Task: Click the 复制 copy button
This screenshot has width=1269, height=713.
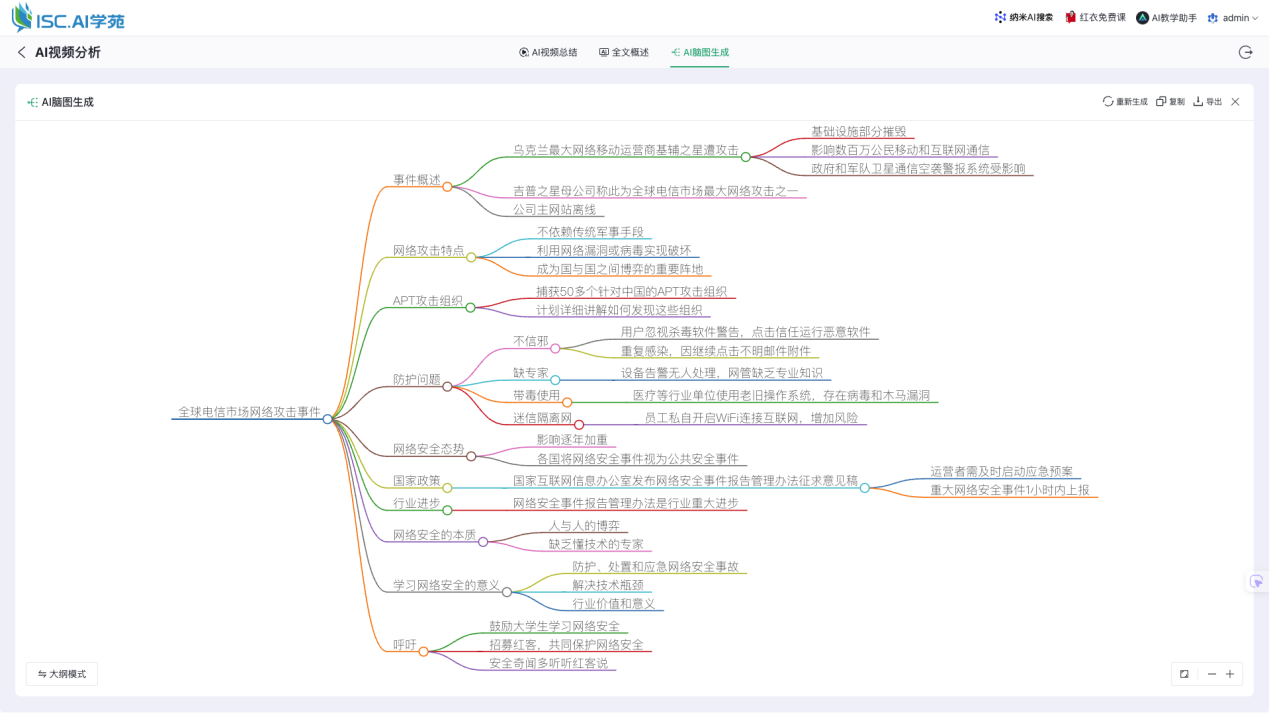Action: pyautogui.click(x=1170, y=102)
